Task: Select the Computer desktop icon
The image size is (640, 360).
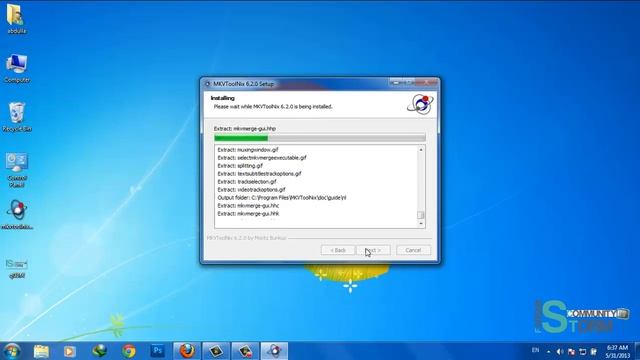Action: tap(16, 68)
